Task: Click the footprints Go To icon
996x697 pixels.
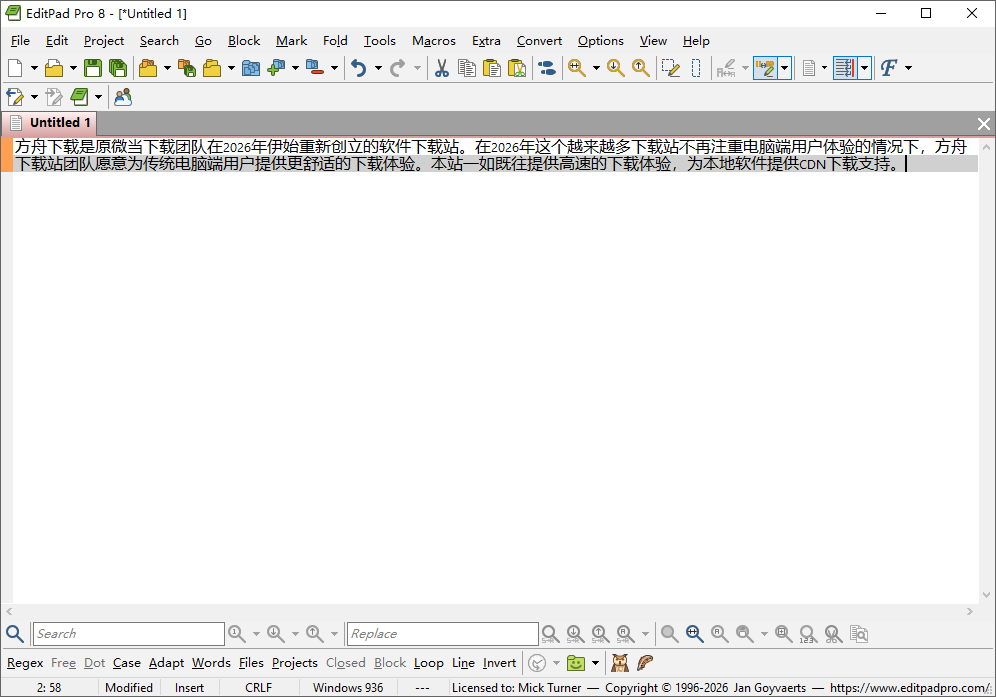Action: [x=546, y=68]
